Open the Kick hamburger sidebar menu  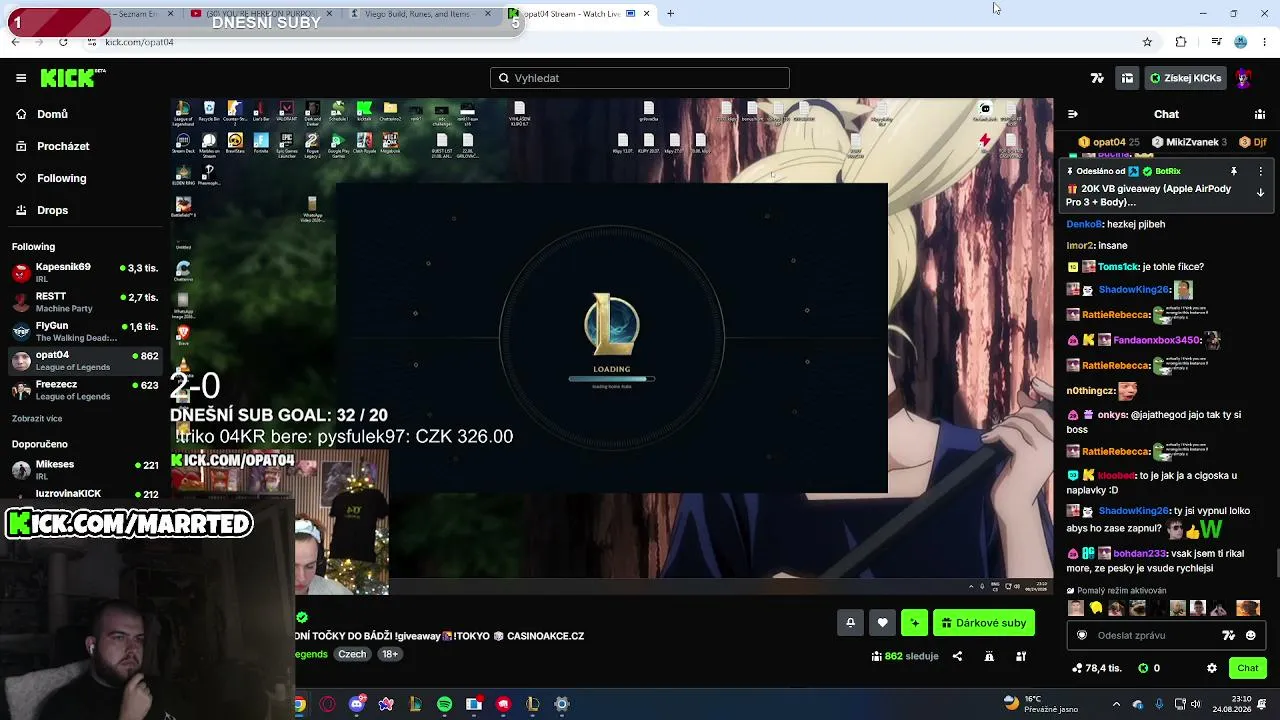tap(21, 78)
